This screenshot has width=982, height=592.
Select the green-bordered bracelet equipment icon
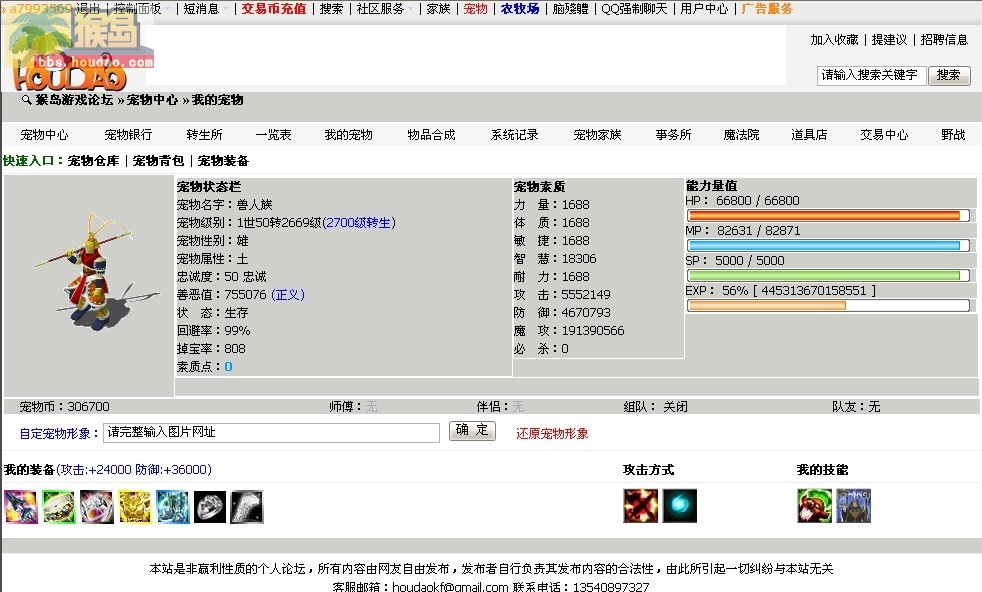point(58,507)
